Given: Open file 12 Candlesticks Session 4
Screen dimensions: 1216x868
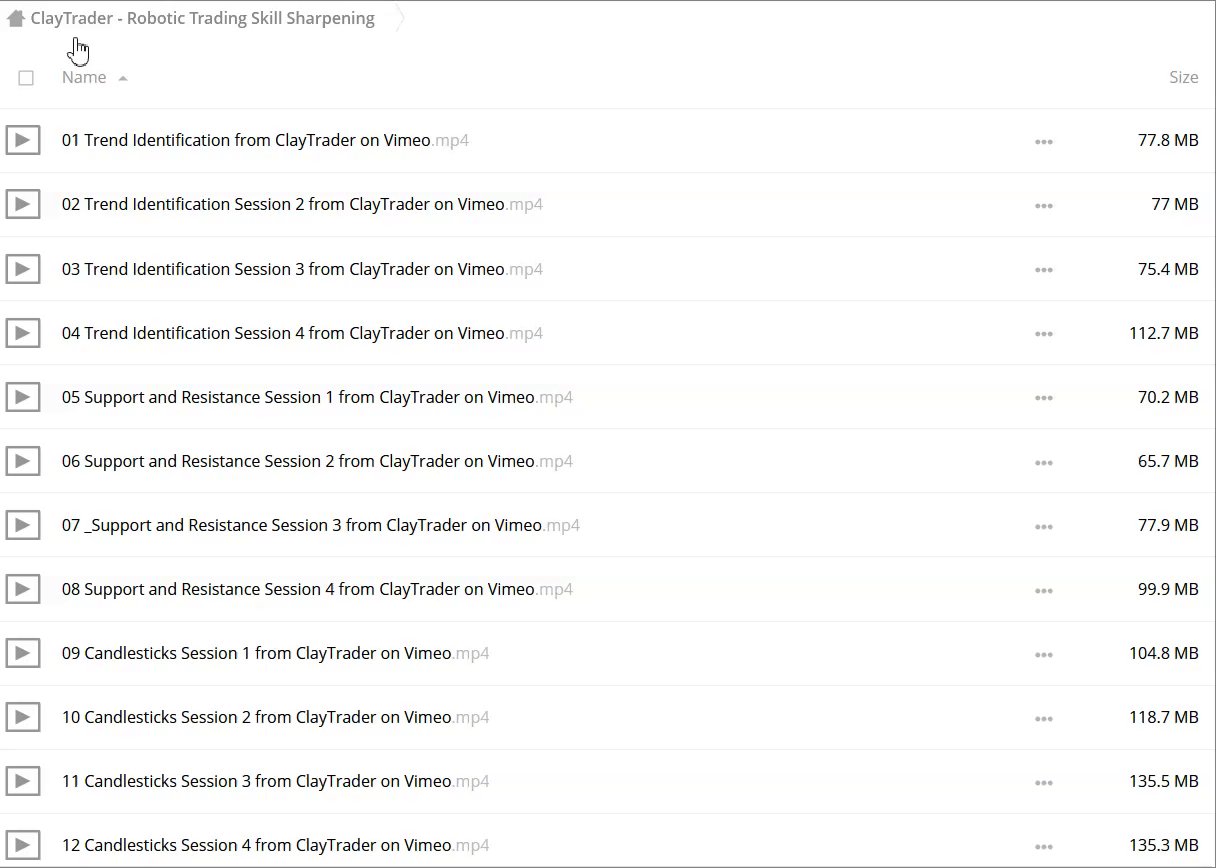Looking at the screenshot, I should point(275,844).
